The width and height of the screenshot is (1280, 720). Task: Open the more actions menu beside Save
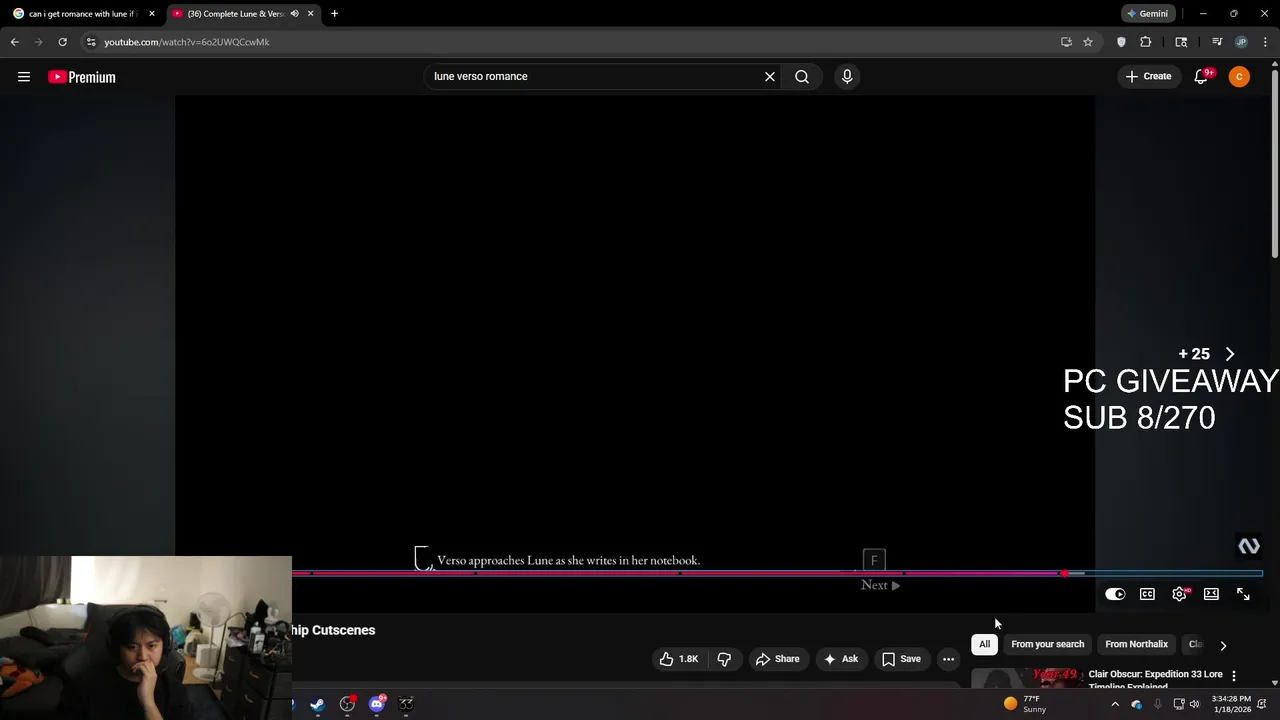coord(948,659)
